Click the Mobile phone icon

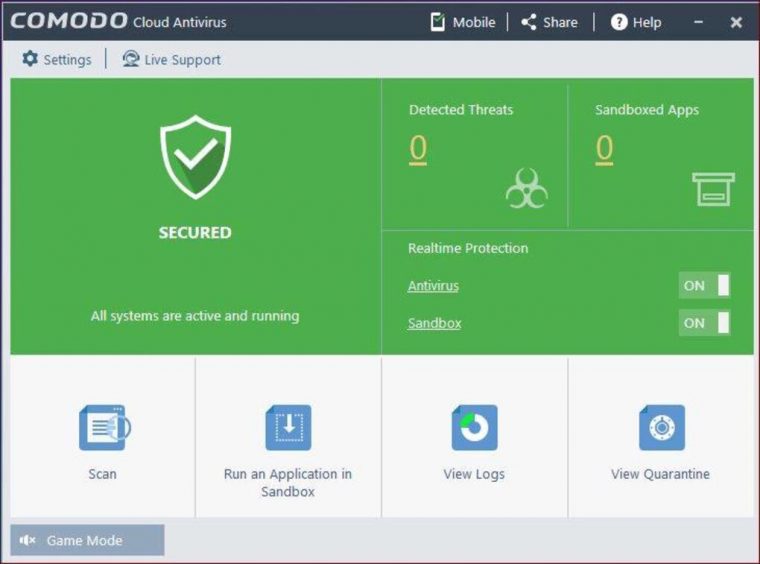pos(438,22)
